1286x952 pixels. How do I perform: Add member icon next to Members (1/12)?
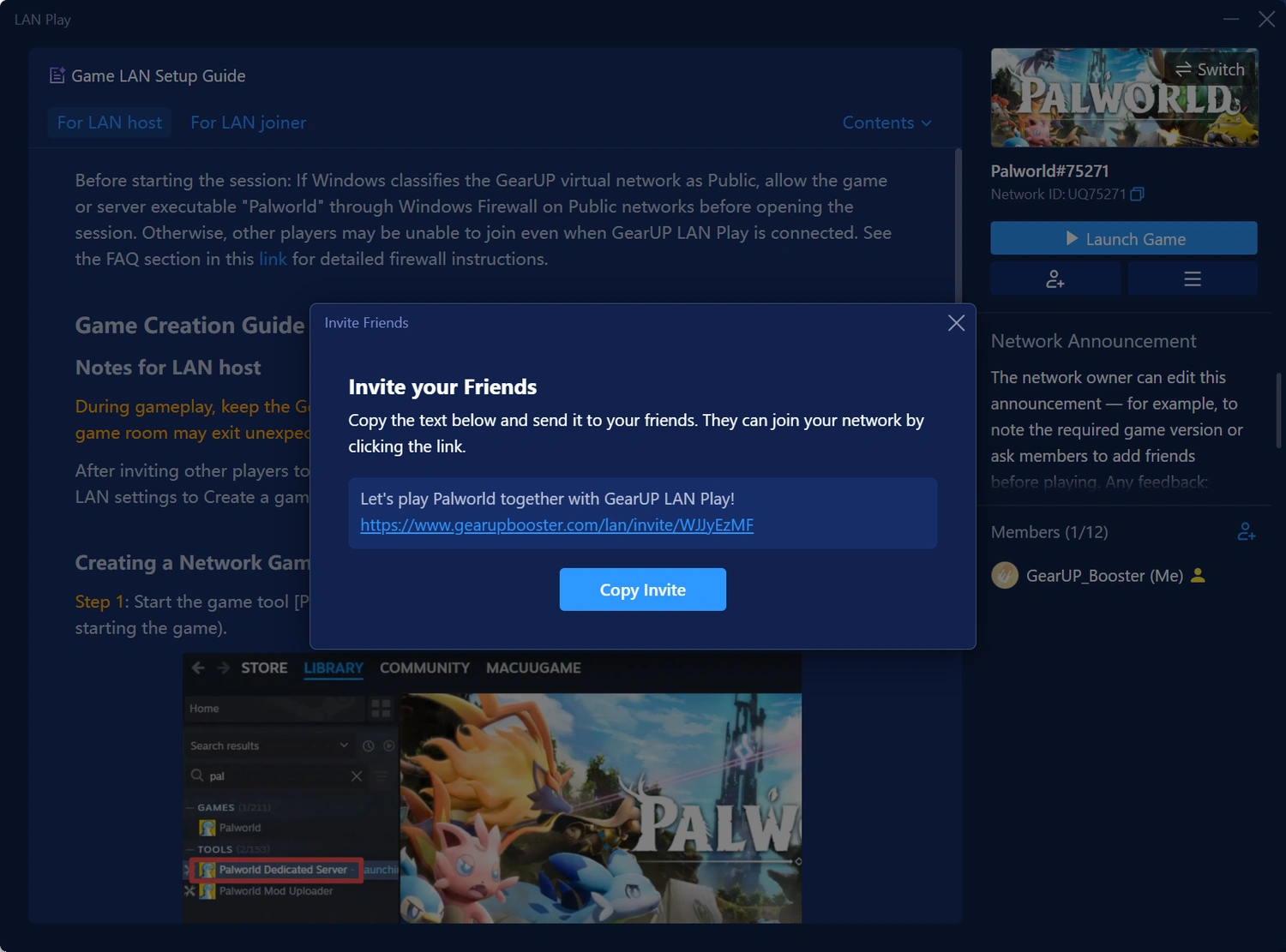point(1246,532)
